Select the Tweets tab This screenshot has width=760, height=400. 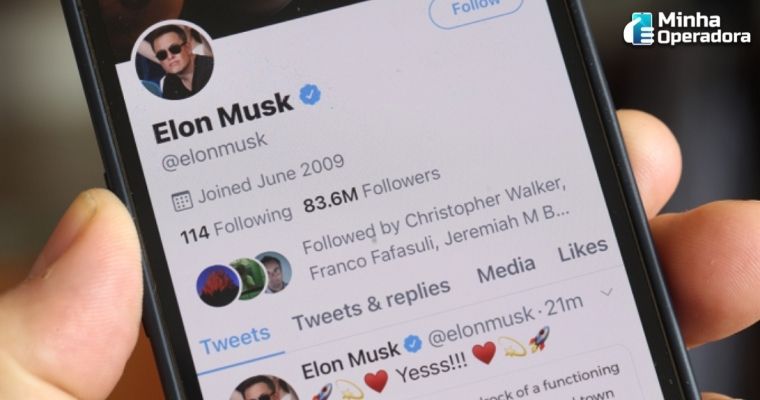pos(235,339)
